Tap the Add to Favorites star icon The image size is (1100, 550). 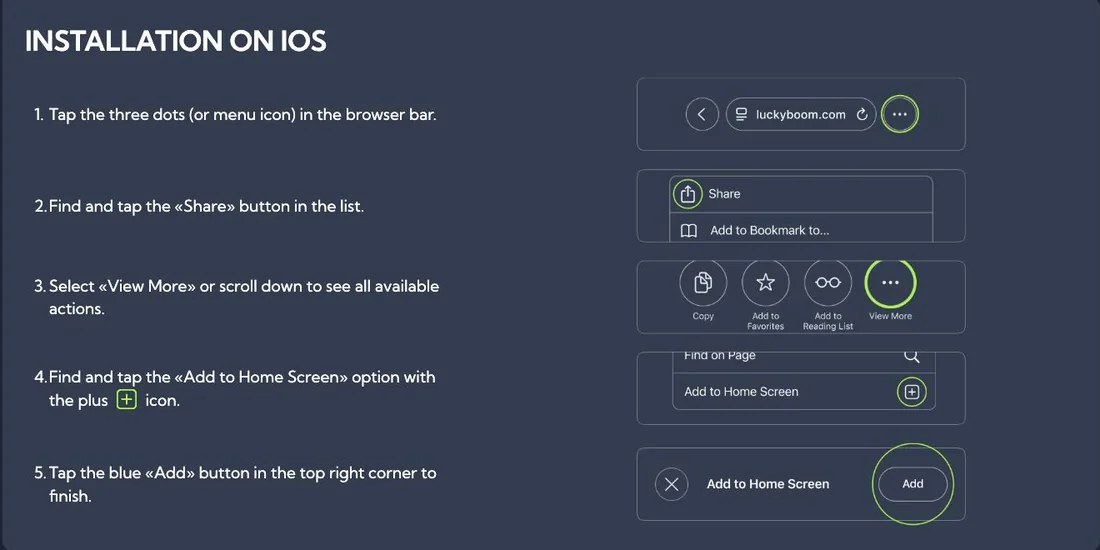(765, 283)
